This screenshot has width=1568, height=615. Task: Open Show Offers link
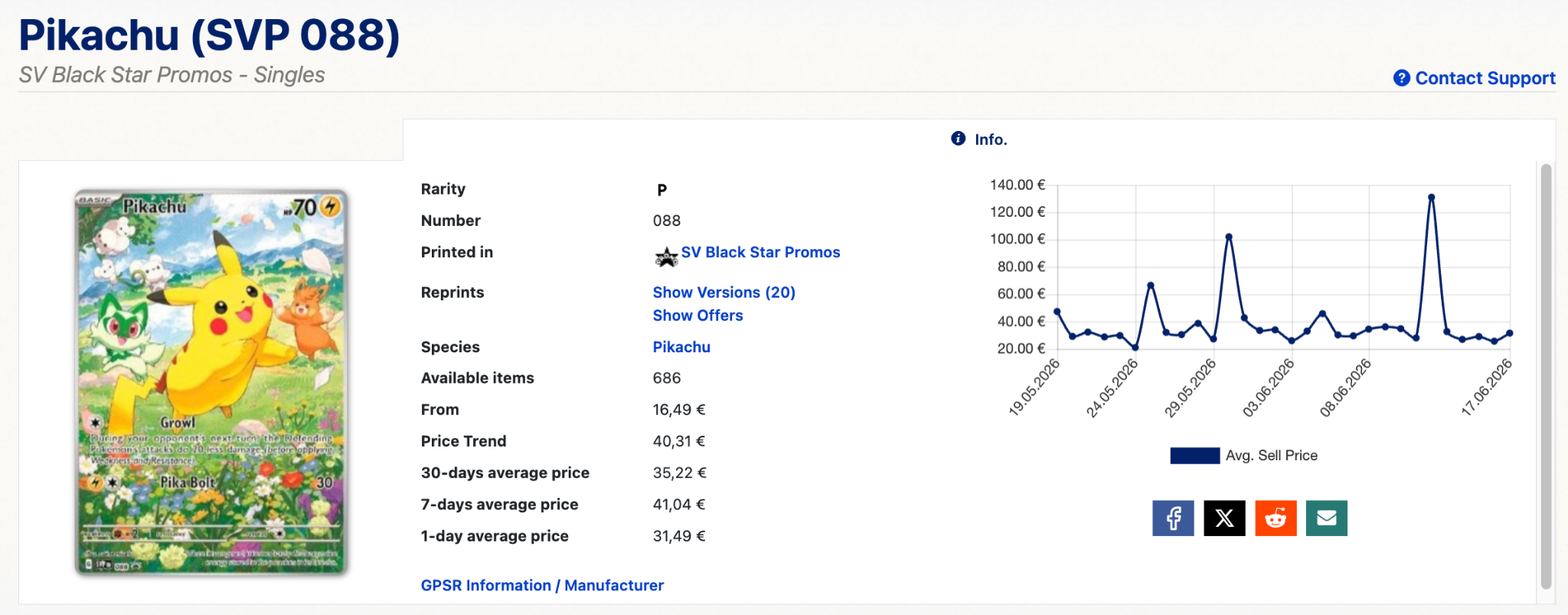coord(697,316)
